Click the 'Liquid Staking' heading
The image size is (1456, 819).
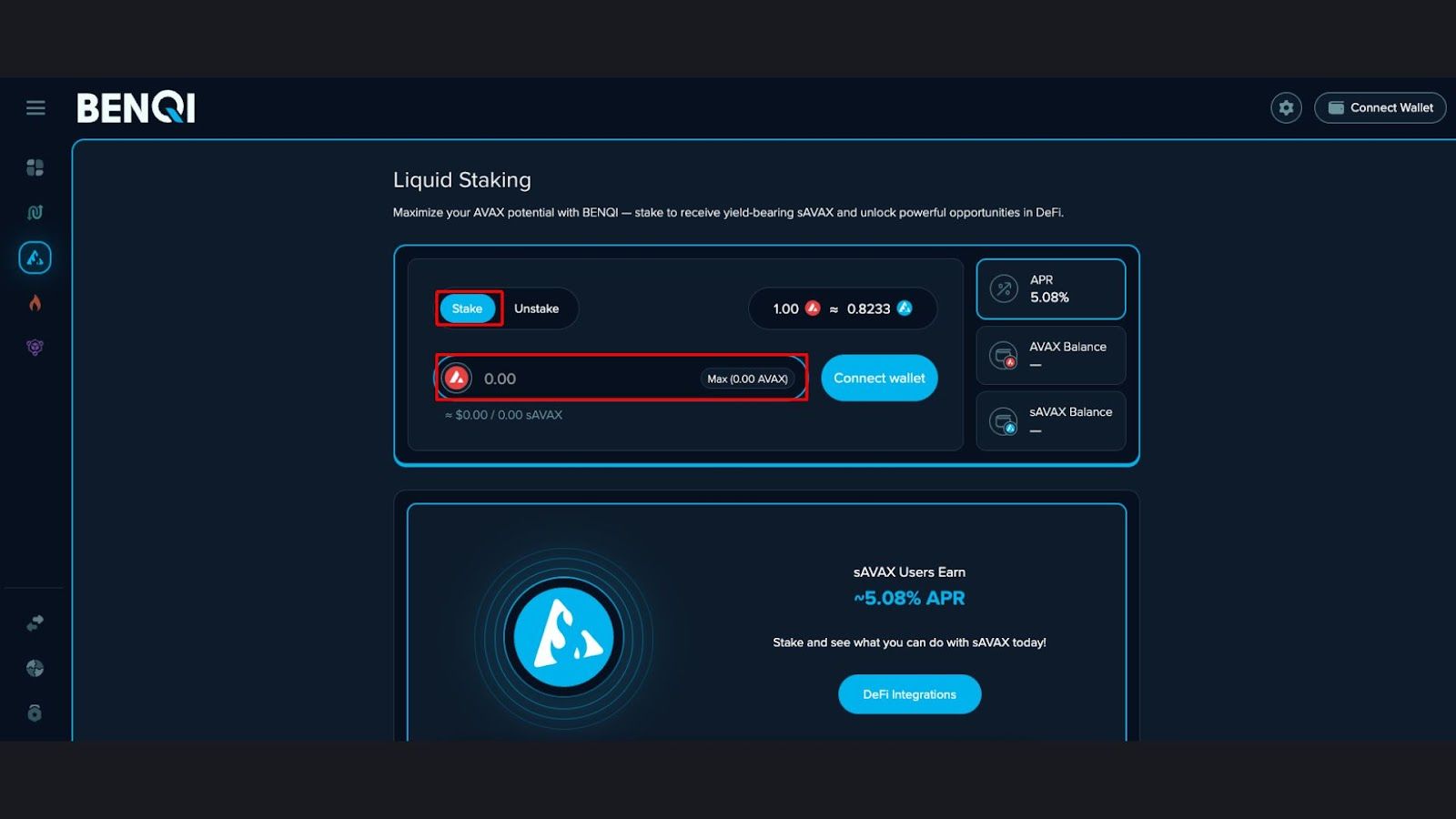[462, 180]
